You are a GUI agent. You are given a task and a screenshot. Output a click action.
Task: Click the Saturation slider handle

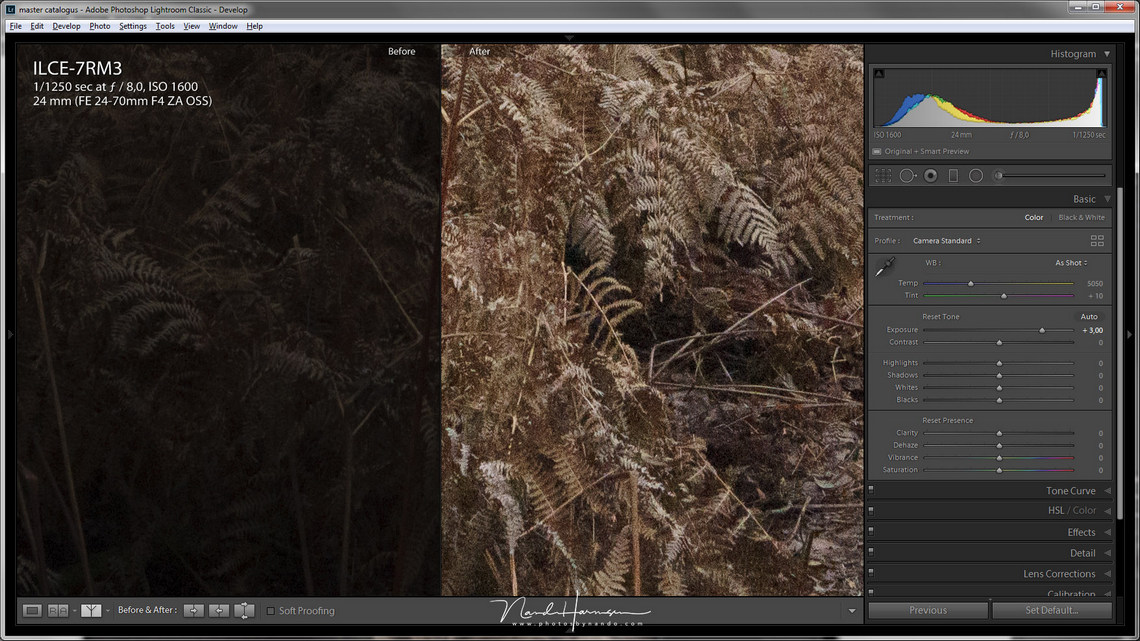click(x=999, y=470)
